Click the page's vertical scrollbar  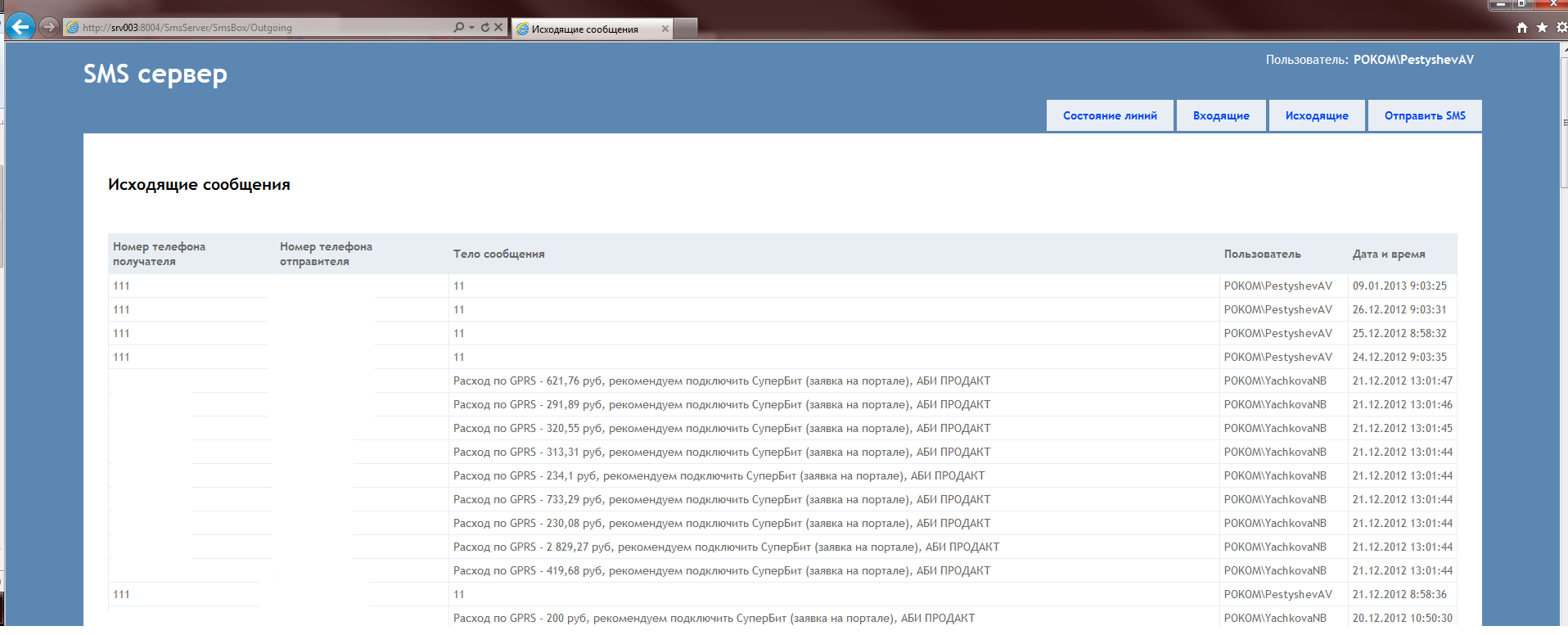1563,327
